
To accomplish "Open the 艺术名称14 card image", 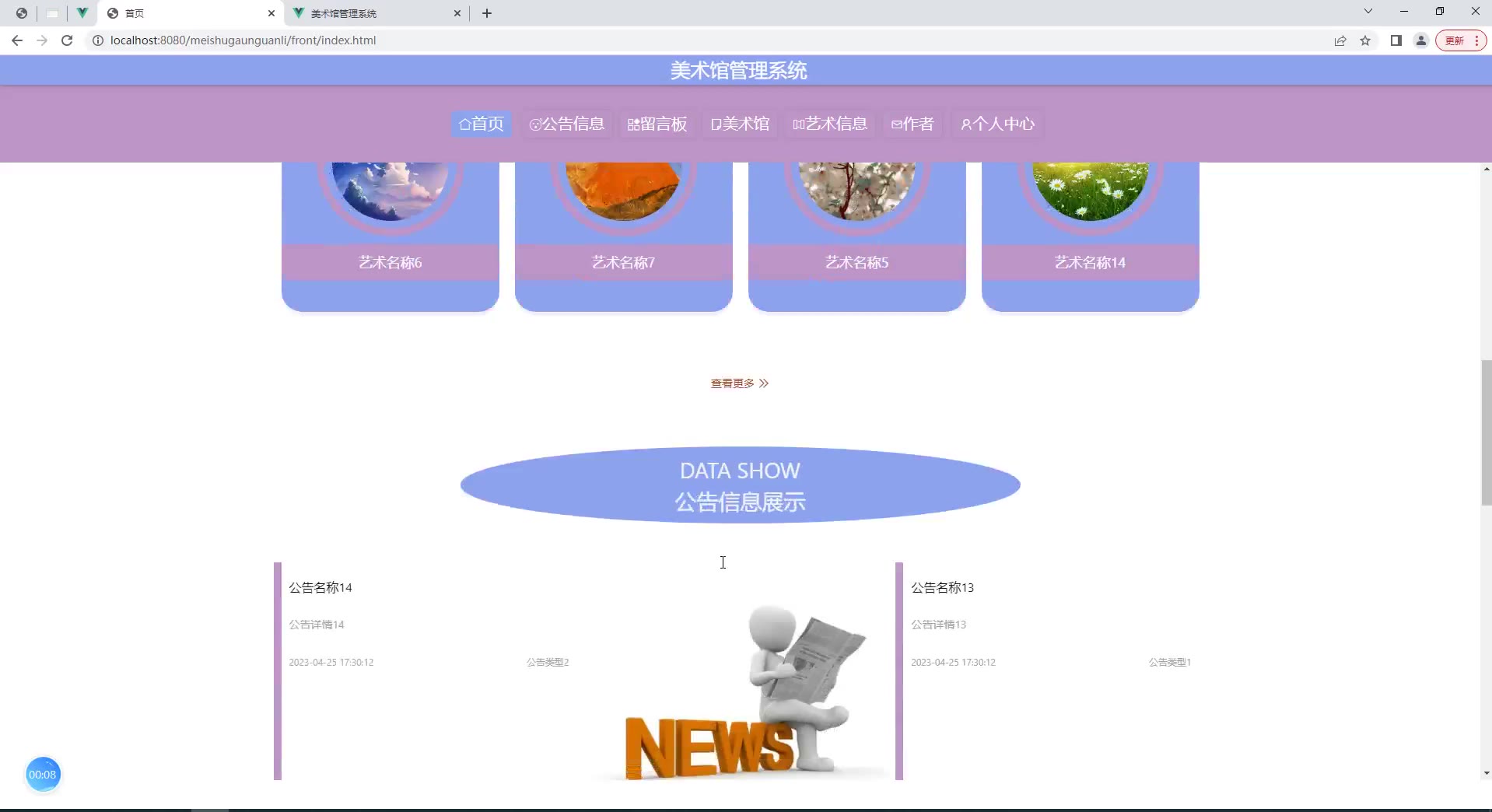I will tap(1091, 191).
